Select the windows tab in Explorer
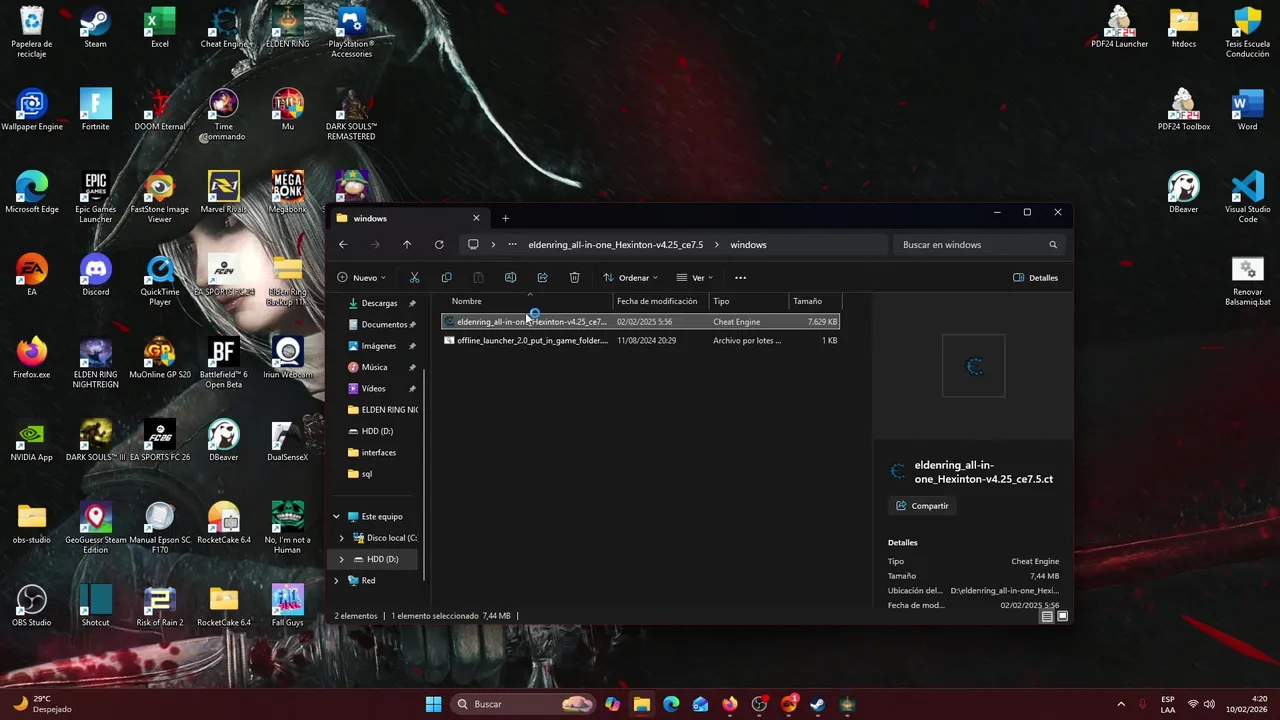This screenshot has width=1280, height=720. pos(408,218)
